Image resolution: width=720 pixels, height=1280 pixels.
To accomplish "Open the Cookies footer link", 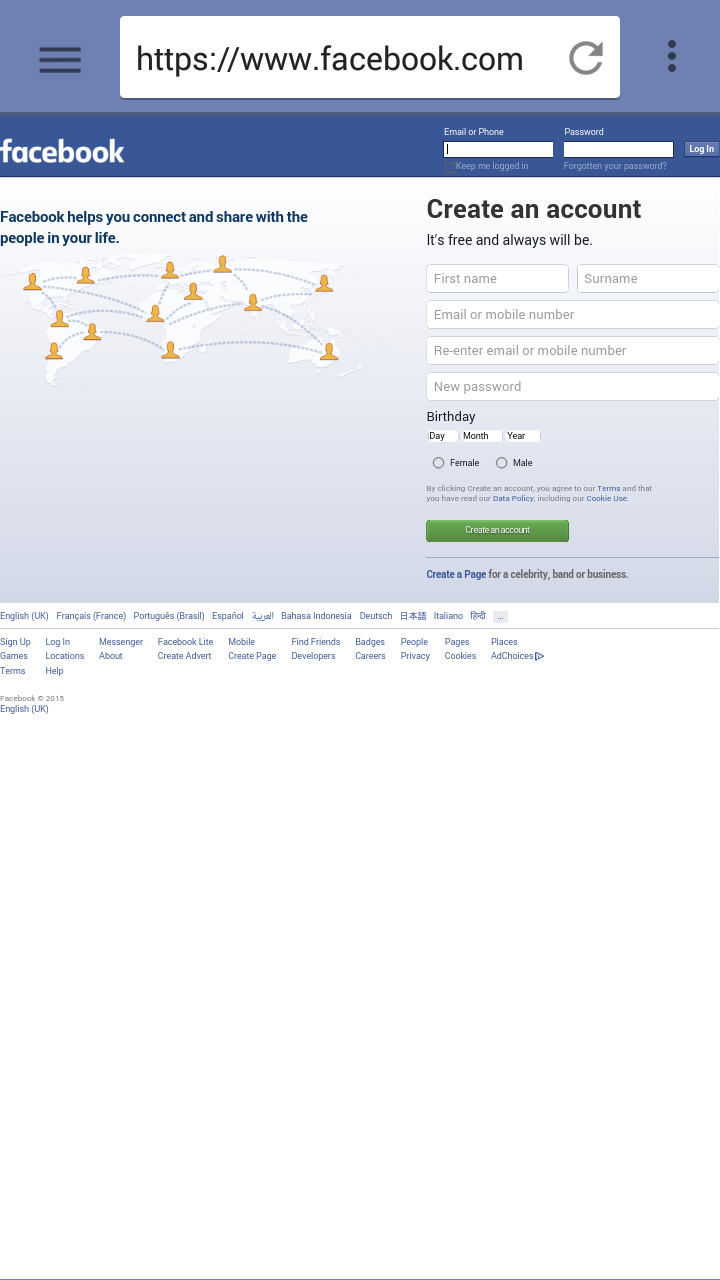I will [x=460, y=656].
